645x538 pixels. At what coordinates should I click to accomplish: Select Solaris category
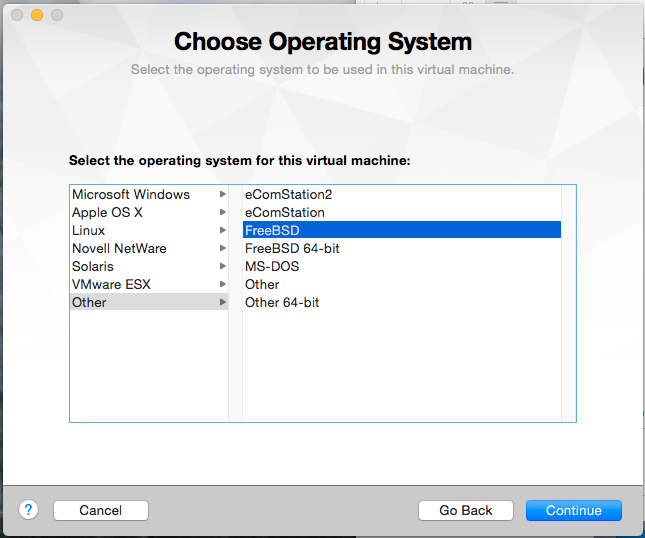pos(149,267)
